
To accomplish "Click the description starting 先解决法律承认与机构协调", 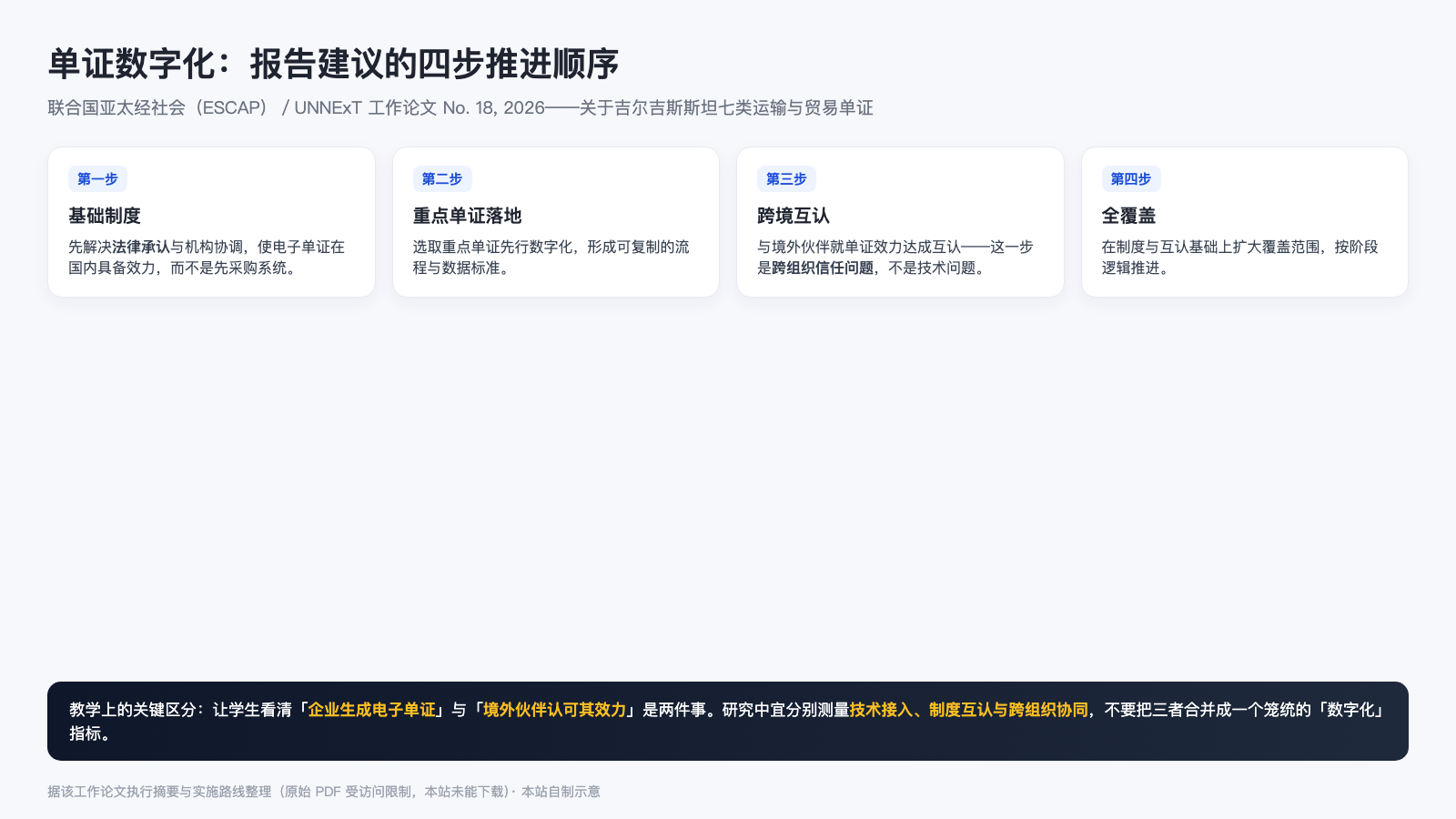I will (207, 258).
